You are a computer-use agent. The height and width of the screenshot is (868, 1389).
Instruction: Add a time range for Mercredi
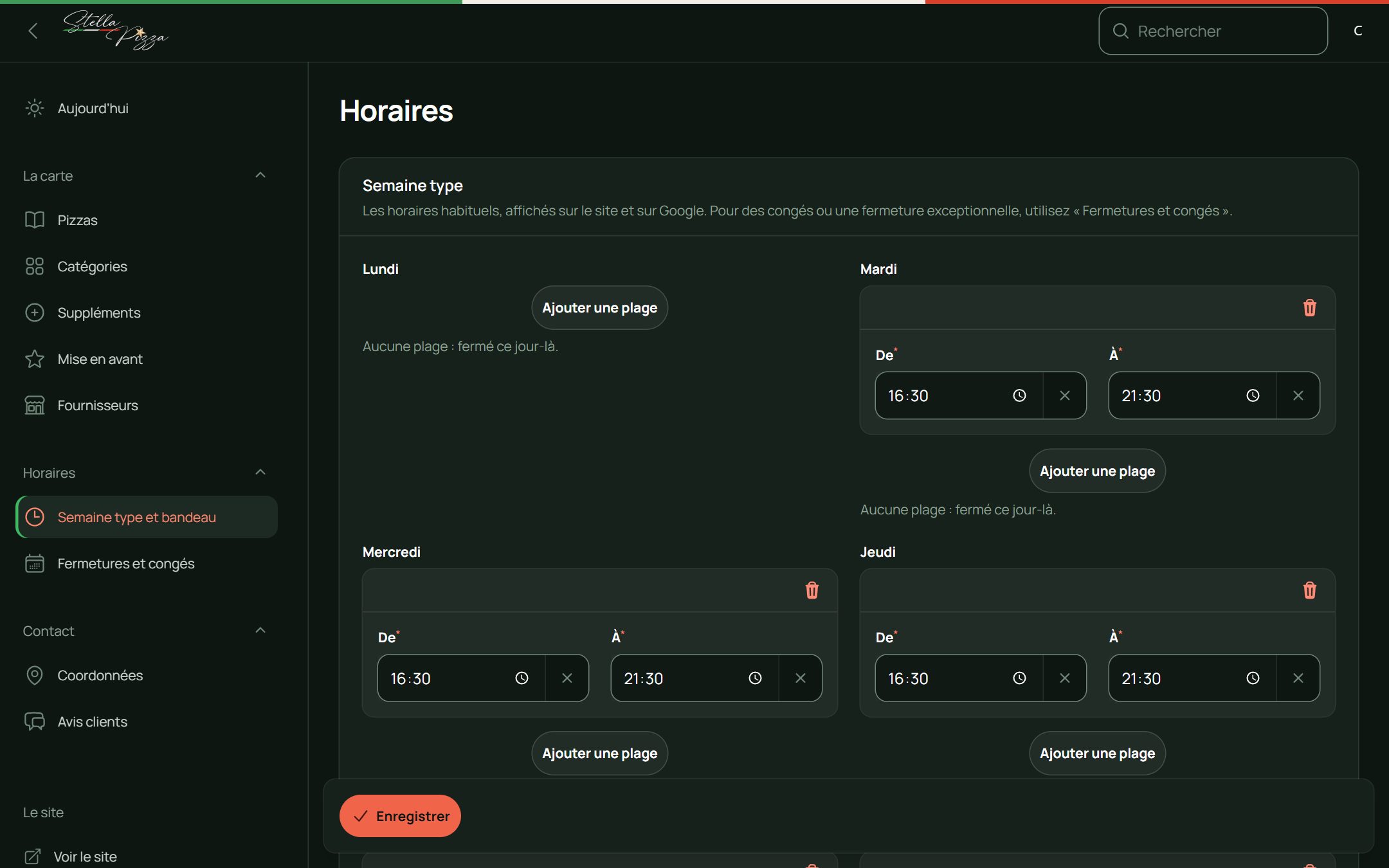[599, 753]
